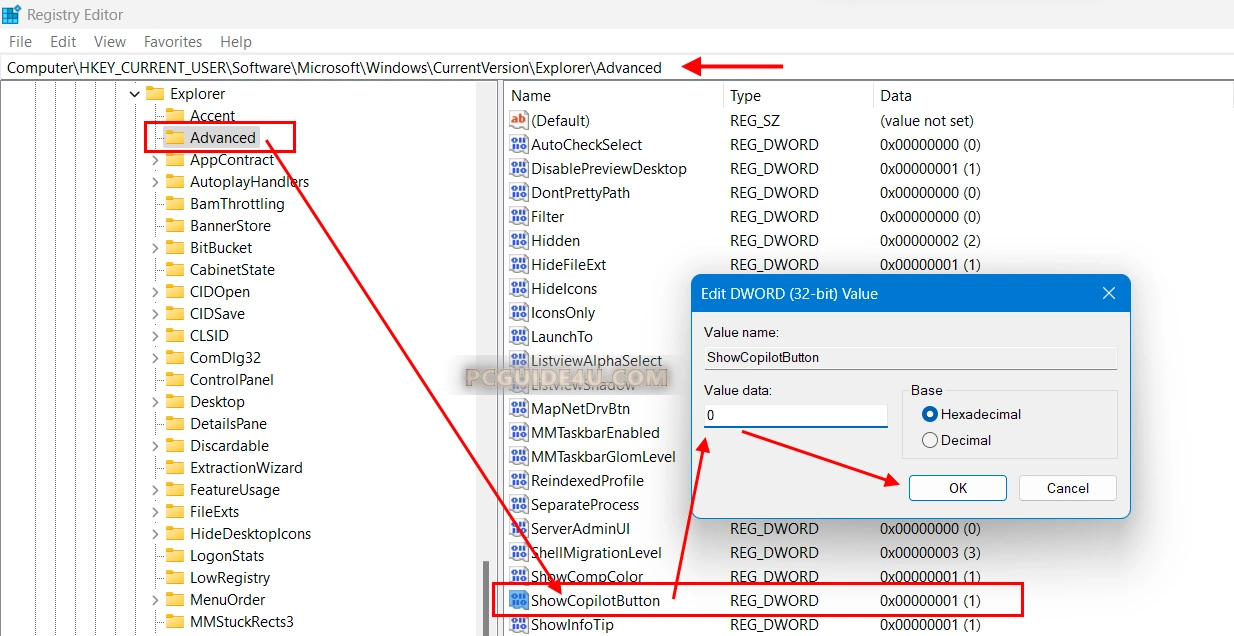The image size is (1234, 636).
Task: Select the Decimal base radio button
Action: 930,440
